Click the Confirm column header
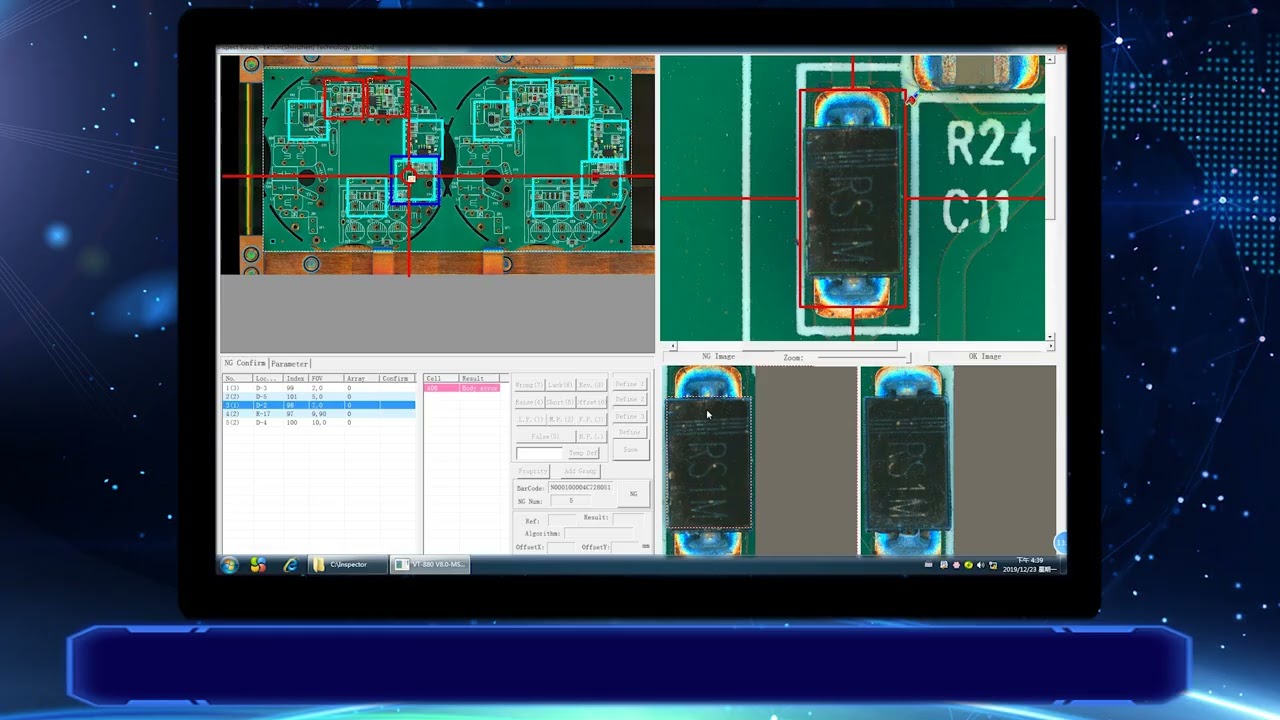Screen dimensions: 1280x720 (x=397, y=379)
